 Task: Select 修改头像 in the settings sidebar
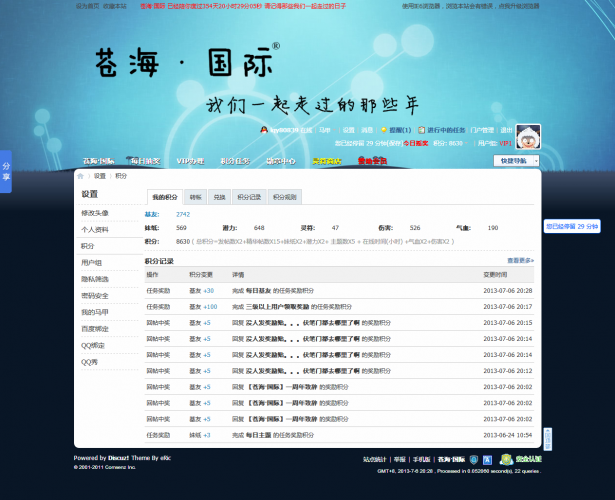95,213
